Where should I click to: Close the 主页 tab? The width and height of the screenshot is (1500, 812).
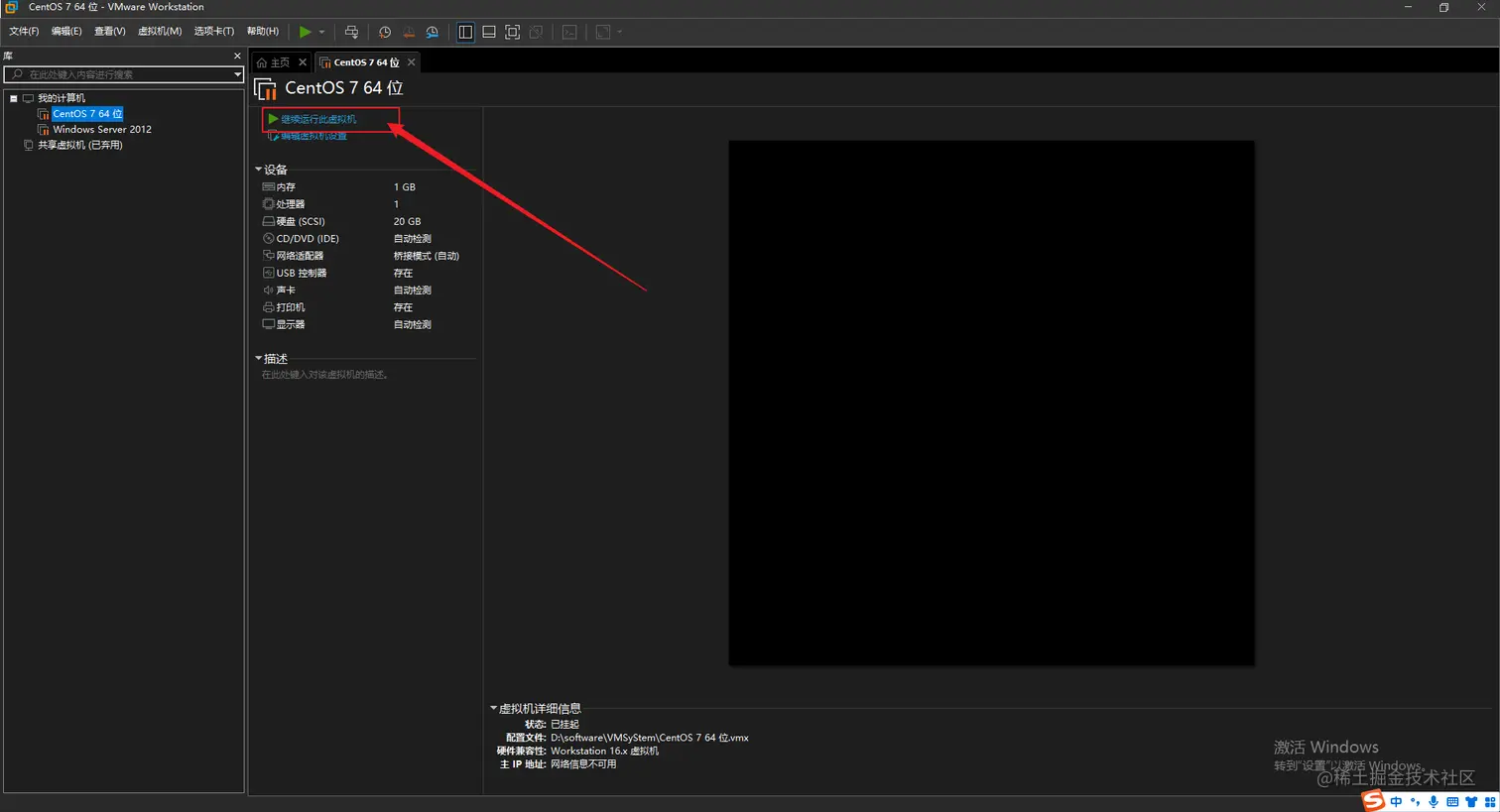pyautogui.click(x=303, y=62)
